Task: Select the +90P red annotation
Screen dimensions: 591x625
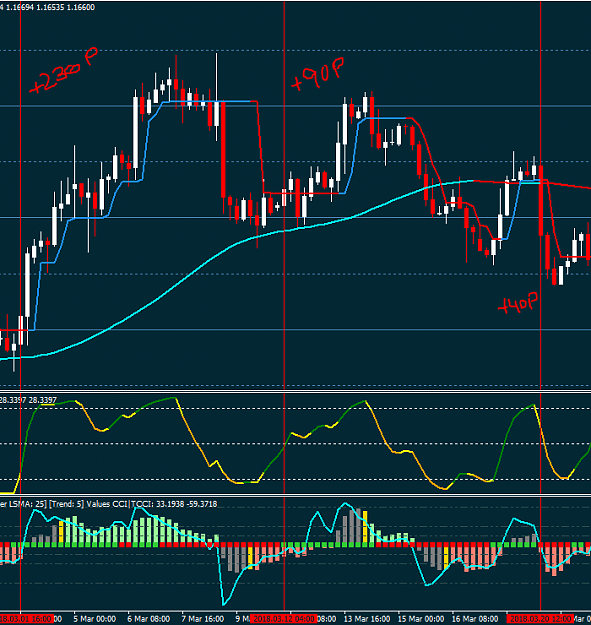Action: point(318,74)
